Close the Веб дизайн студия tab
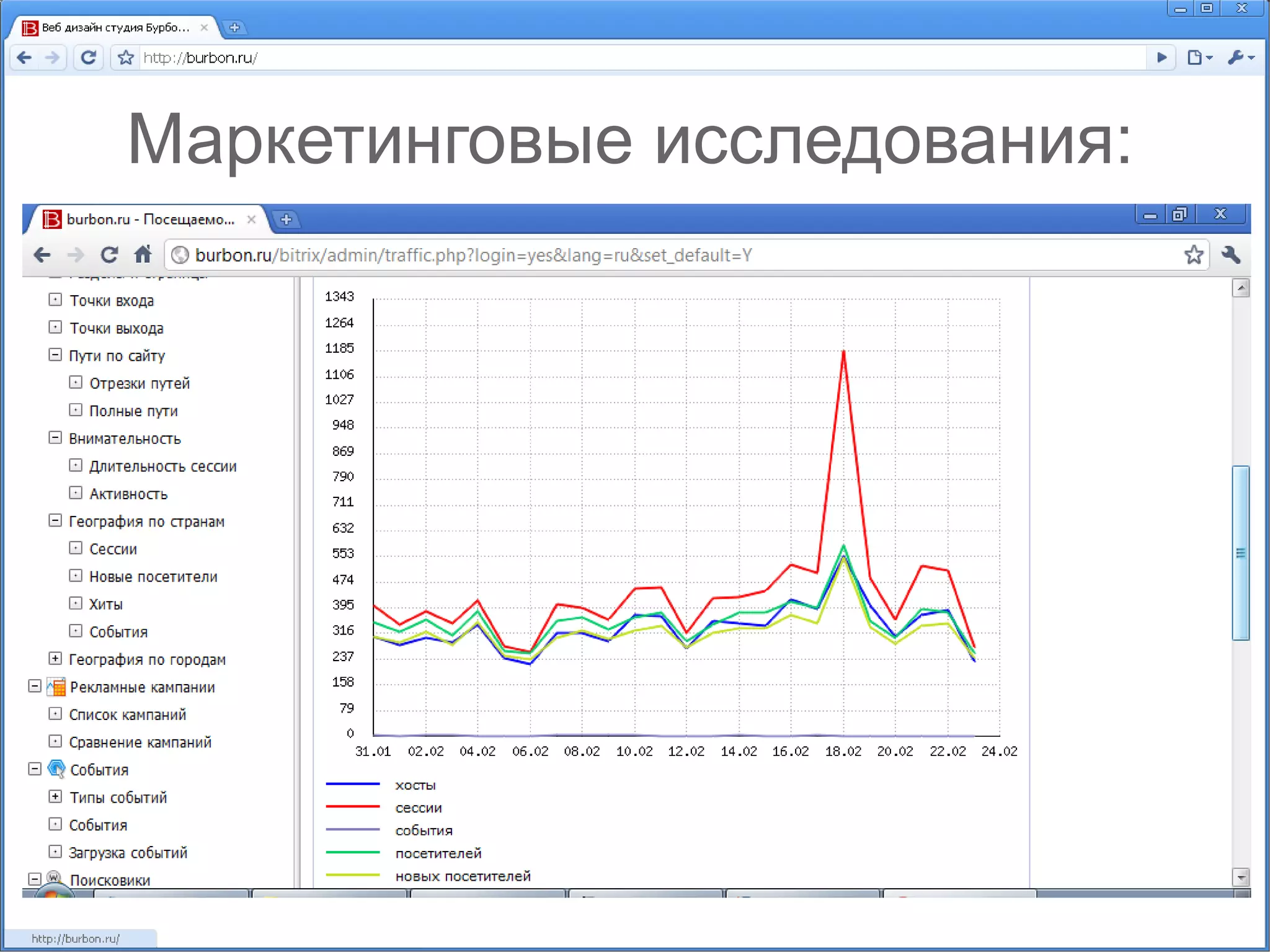Screen dimensions: 1270x952 [x=204, y=27]
